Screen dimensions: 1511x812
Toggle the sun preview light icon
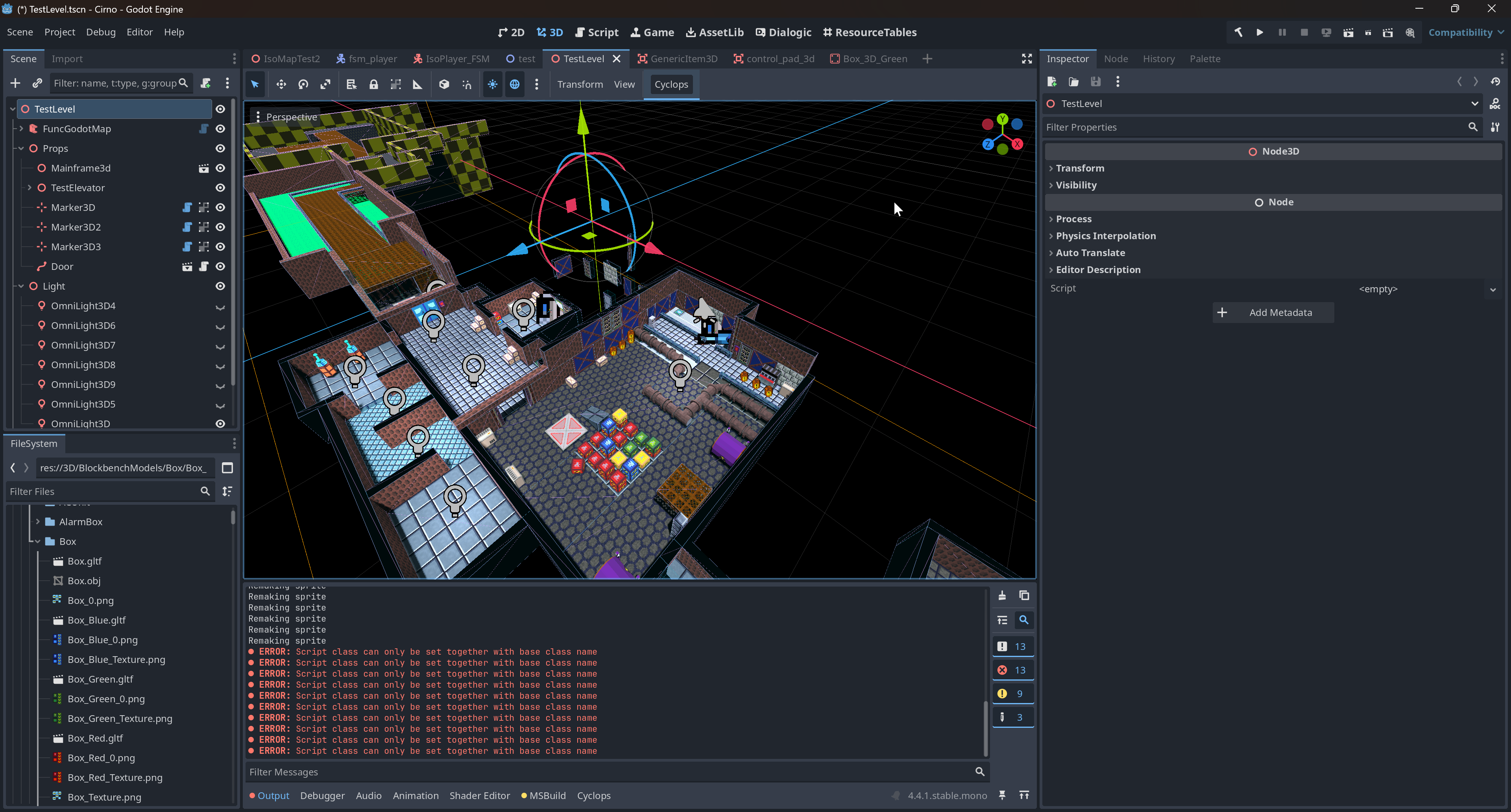pyautogui.click(x=492, y=84)
